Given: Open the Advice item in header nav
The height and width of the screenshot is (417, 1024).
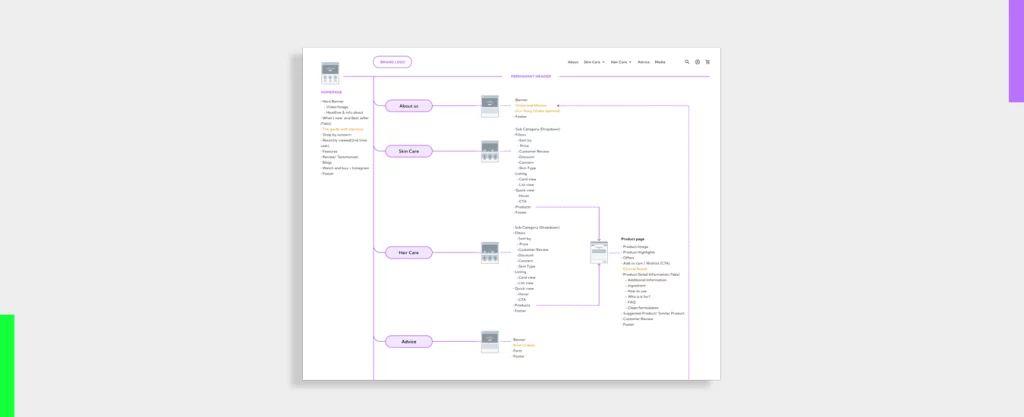Looking at the screenshot, I should coord(643,62).
